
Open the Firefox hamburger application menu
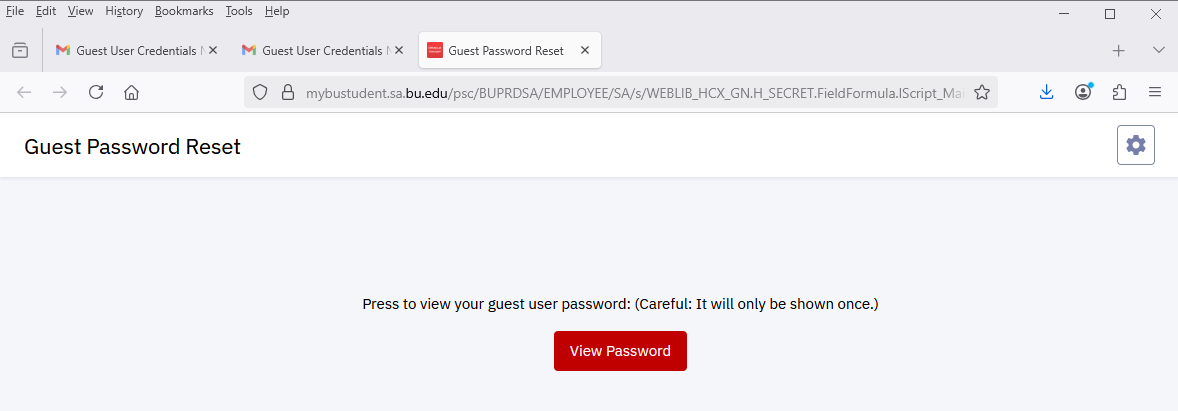[1155, 92]
